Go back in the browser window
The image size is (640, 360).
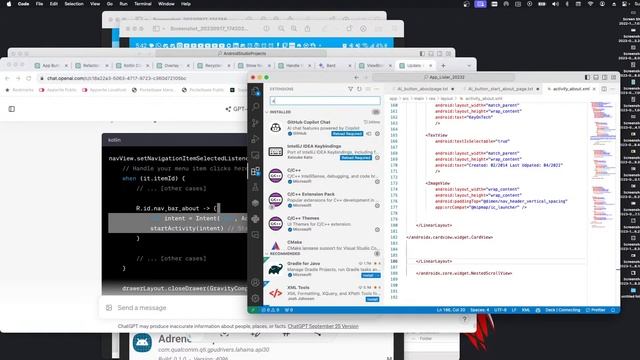[7, 78]
